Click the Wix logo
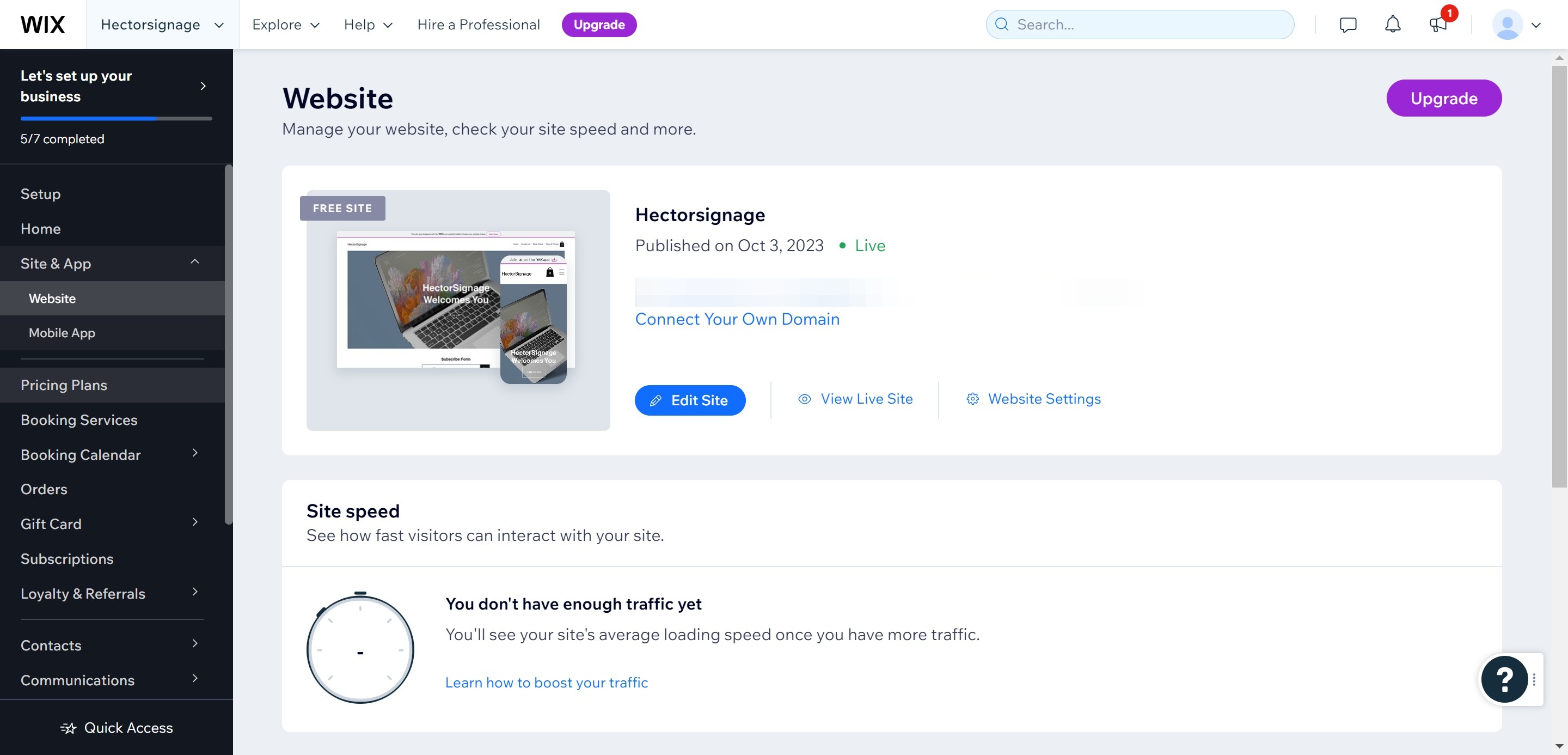1568x755 pixels. point(42,25)
